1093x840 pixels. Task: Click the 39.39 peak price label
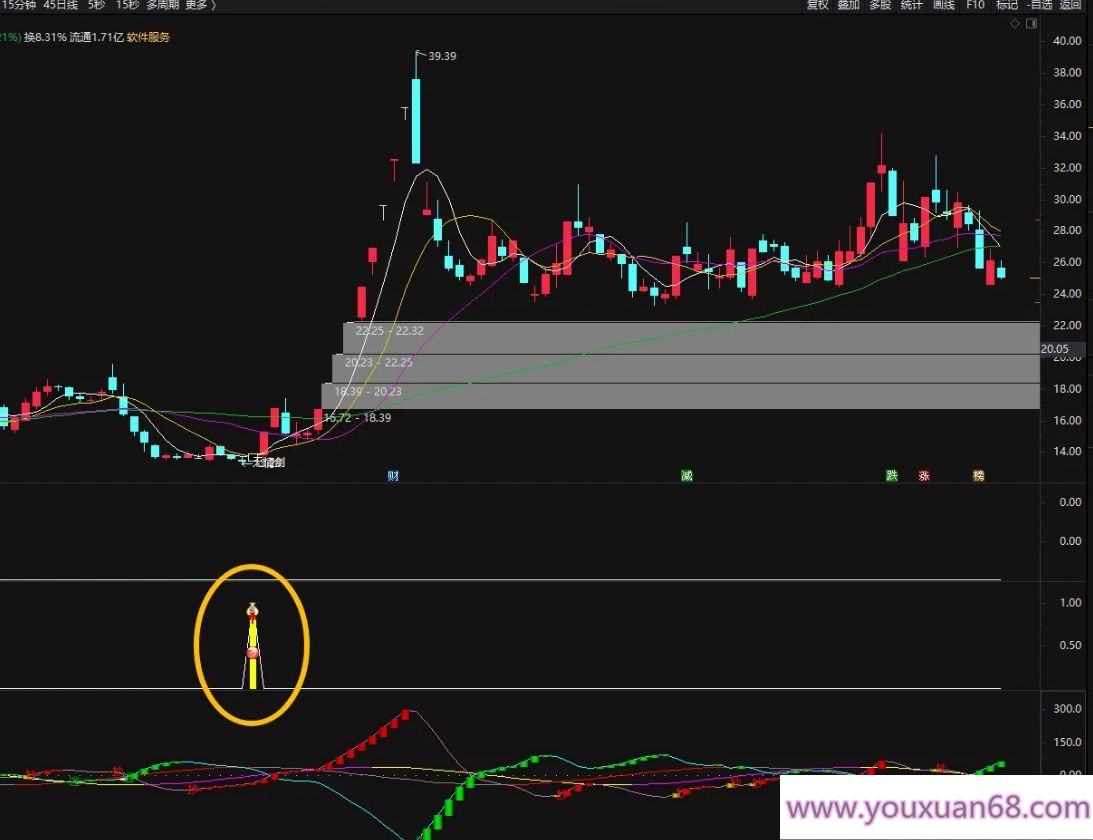442,56
